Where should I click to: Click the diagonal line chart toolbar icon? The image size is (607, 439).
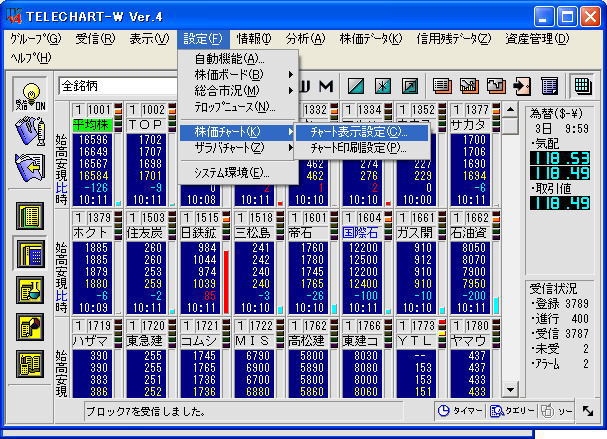coord(355,86)
